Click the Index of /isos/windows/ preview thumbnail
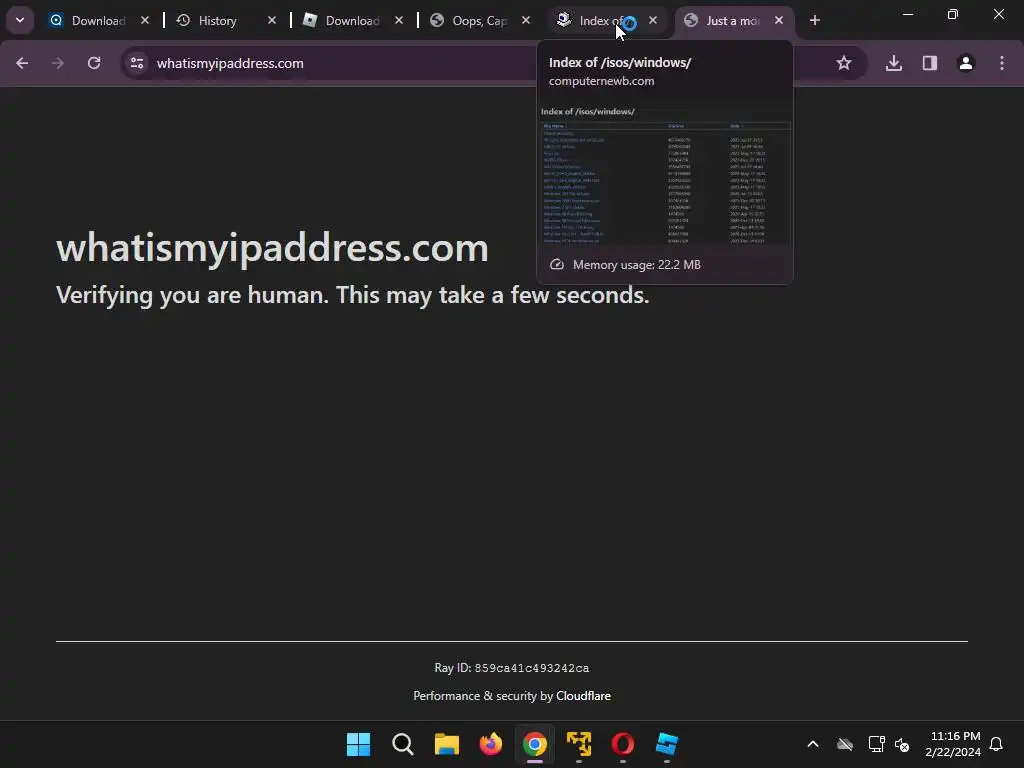Screen dimensions: 1024x768 point(665,173)
